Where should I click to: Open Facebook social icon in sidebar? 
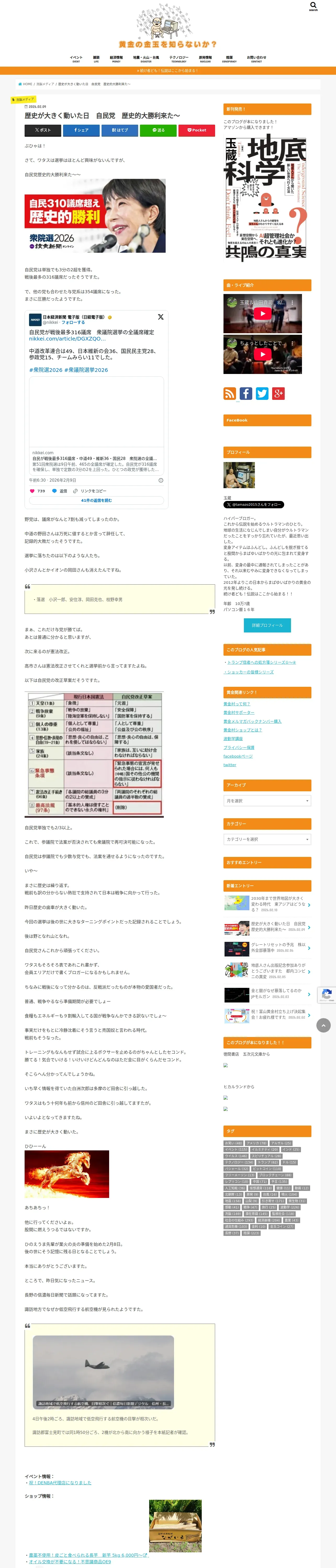[x=246, y=393]
